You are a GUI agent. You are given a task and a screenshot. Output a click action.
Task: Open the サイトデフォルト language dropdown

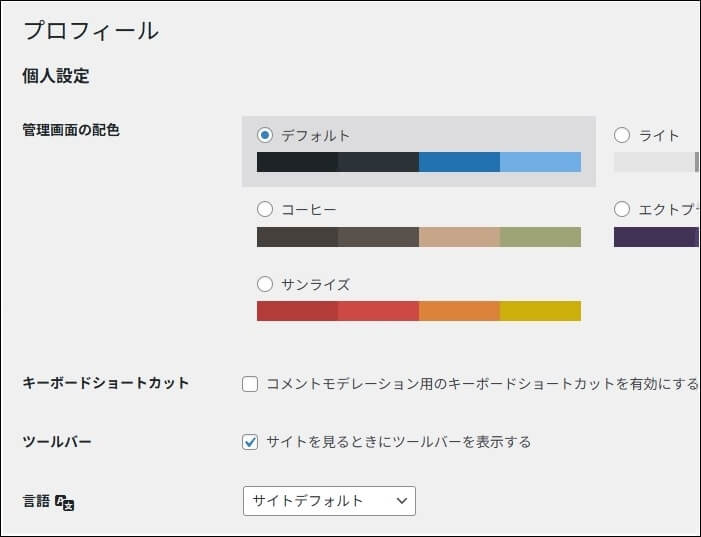click(x=328, y=500)
